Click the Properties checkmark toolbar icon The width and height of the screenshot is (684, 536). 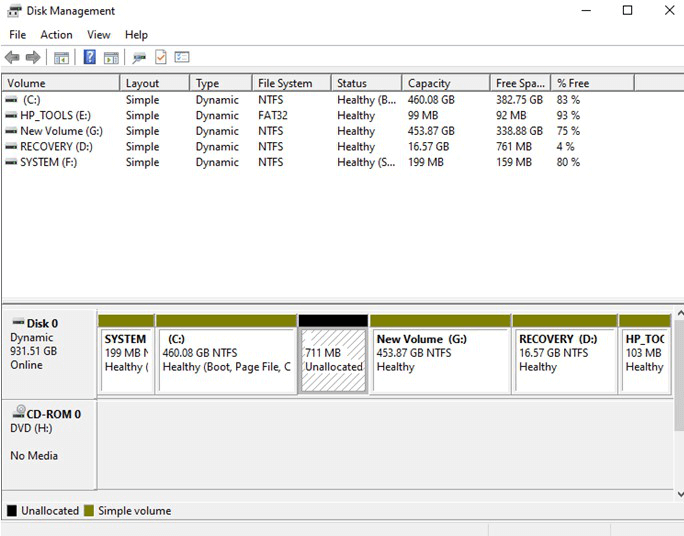pyautogui.click(x=161, y=57)
